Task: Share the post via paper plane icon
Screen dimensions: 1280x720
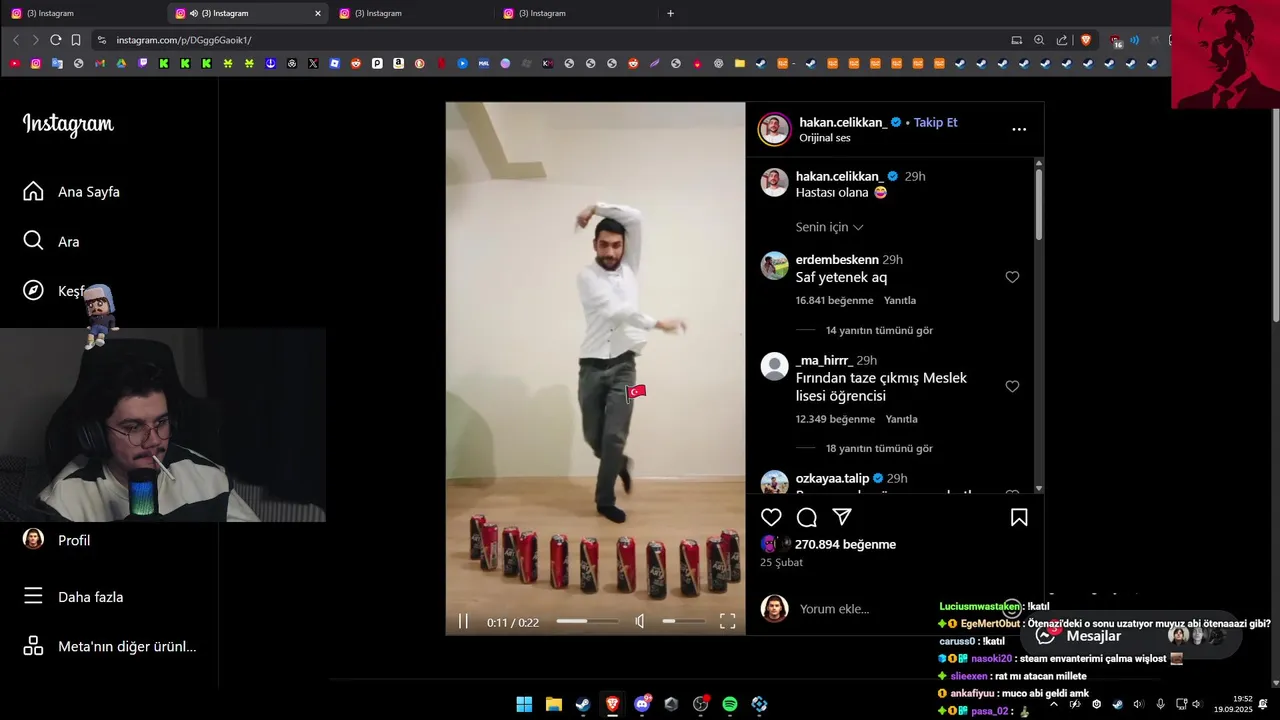Action: tap(842, 517)
